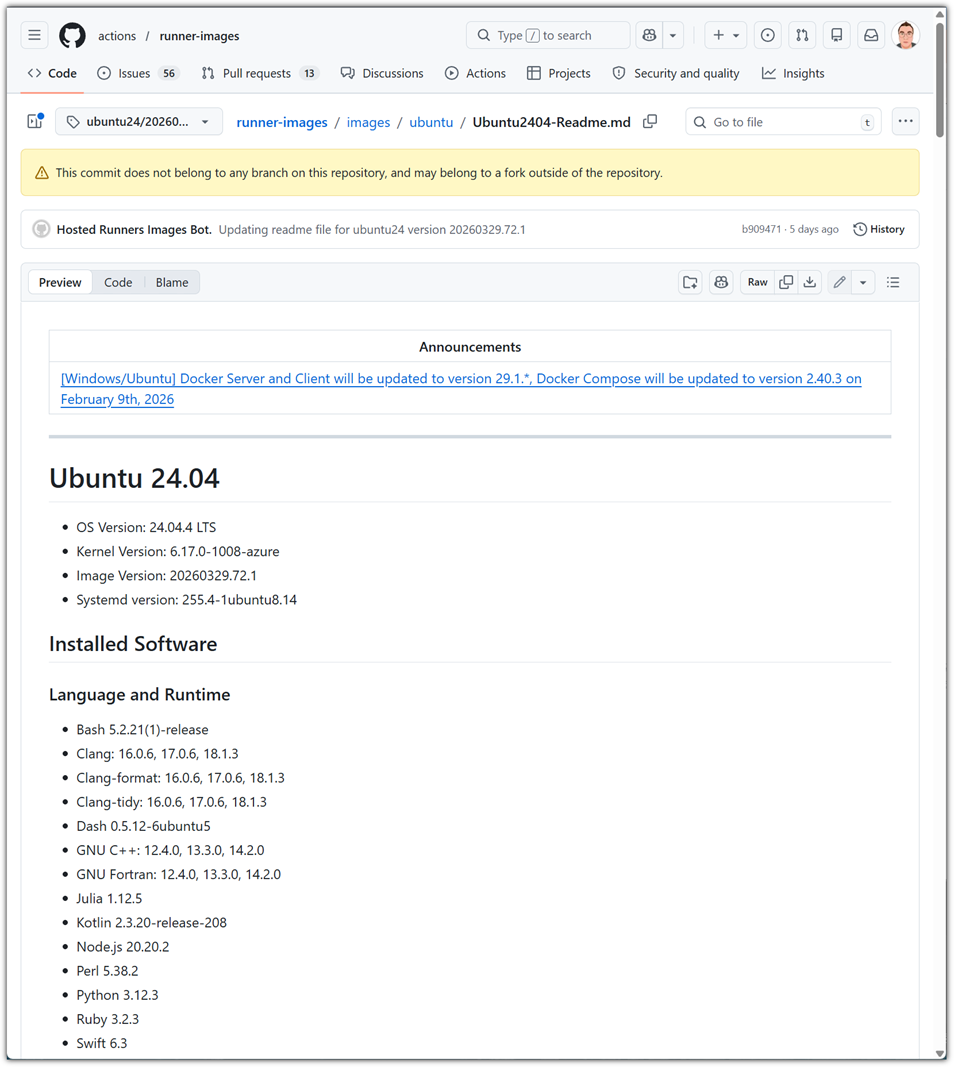
Task: Open notifications inbox icon
Action: click(871, 35)
